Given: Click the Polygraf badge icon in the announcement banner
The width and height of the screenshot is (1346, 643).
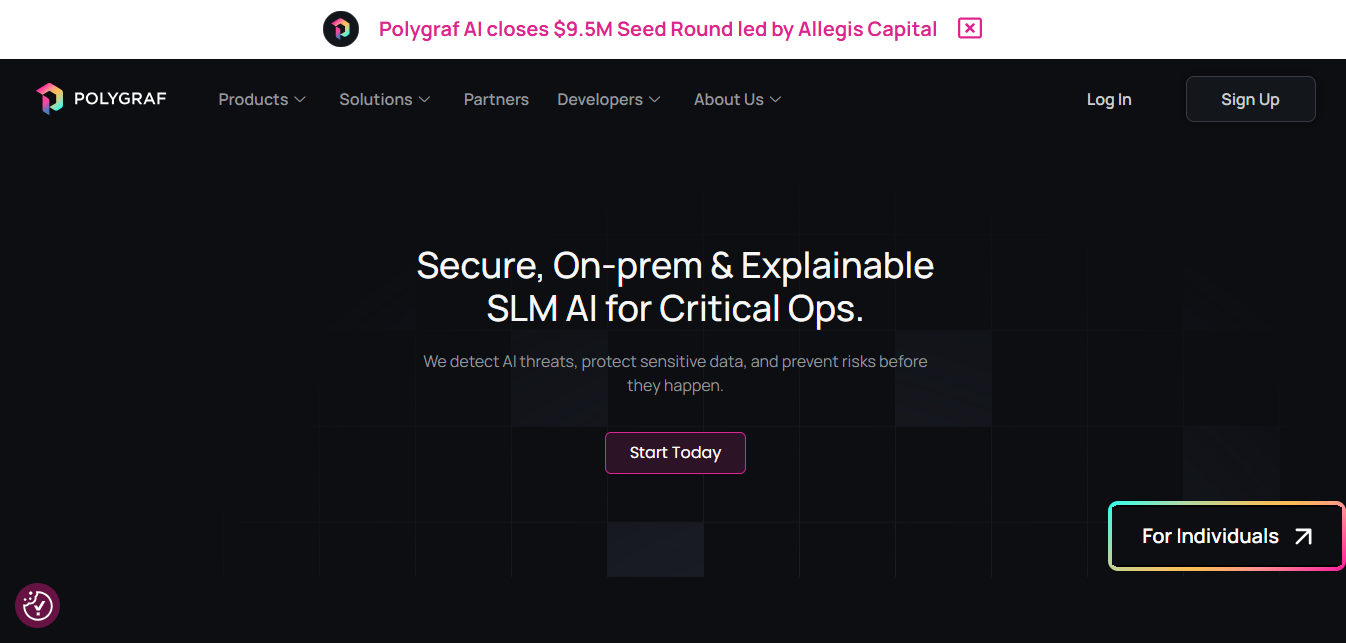Looking at the screenshot, I should [341, 29].
